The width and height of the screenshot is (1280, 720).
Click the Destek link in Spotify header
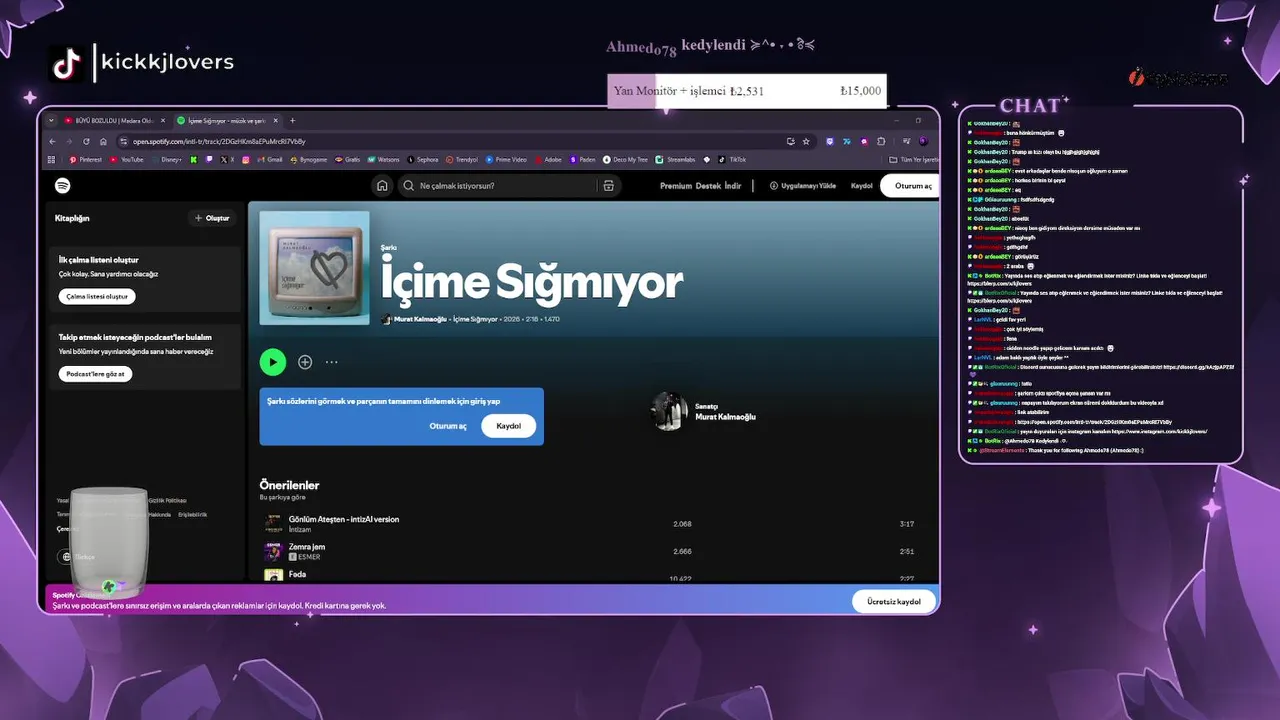click(x=708, y=186)
